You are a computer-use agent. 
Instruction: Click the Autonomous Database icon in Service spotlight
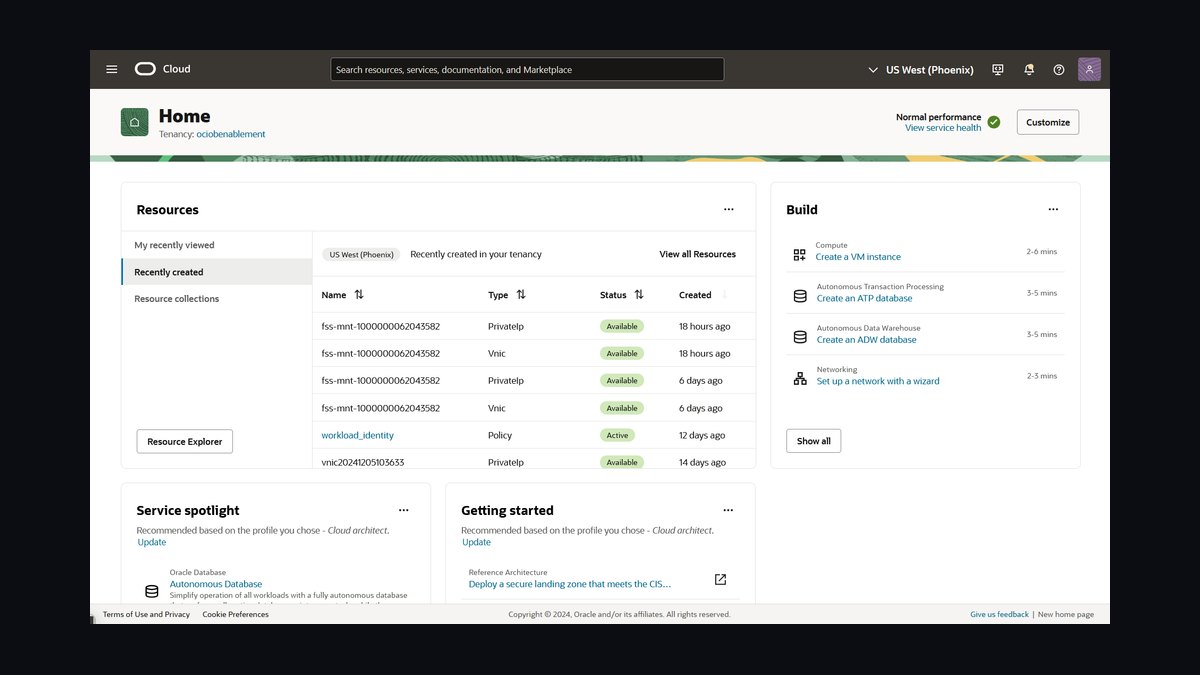[x=152, y=591]
